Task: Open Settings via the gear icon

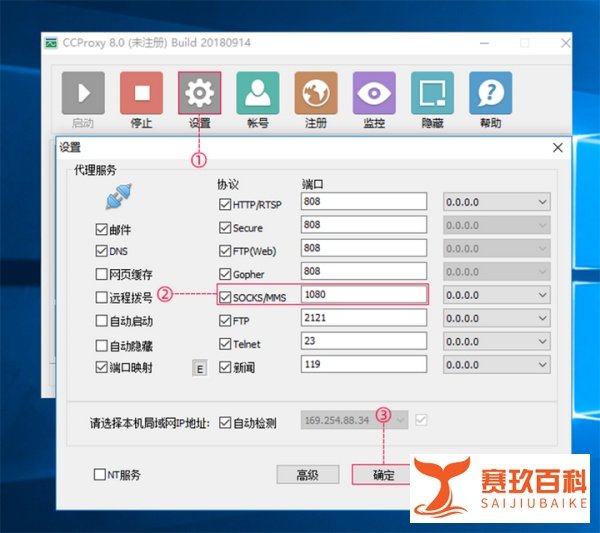Action: pos(199,93)
